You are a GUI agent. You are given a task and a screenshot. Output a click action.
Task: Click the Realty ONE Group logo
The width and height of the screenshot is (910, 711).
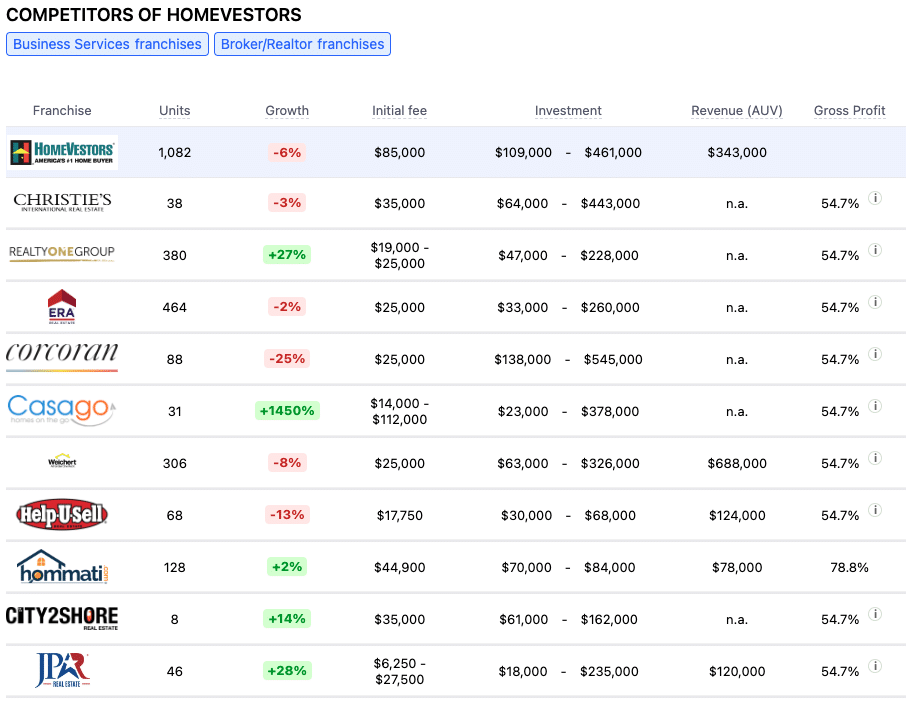coord(62,254)
